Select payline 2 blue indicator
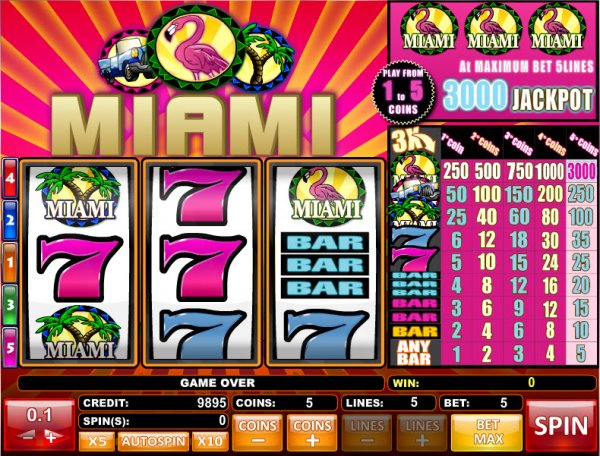The image size is (600, 456). click(x=10, y=220)
